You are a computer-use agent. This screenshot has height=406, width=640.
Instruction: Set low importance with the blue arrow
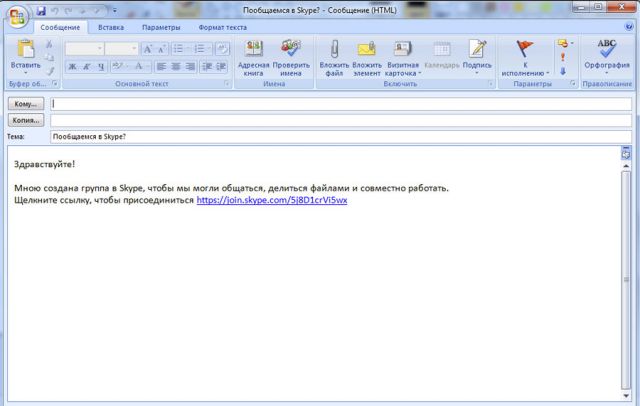coord(563,71)
